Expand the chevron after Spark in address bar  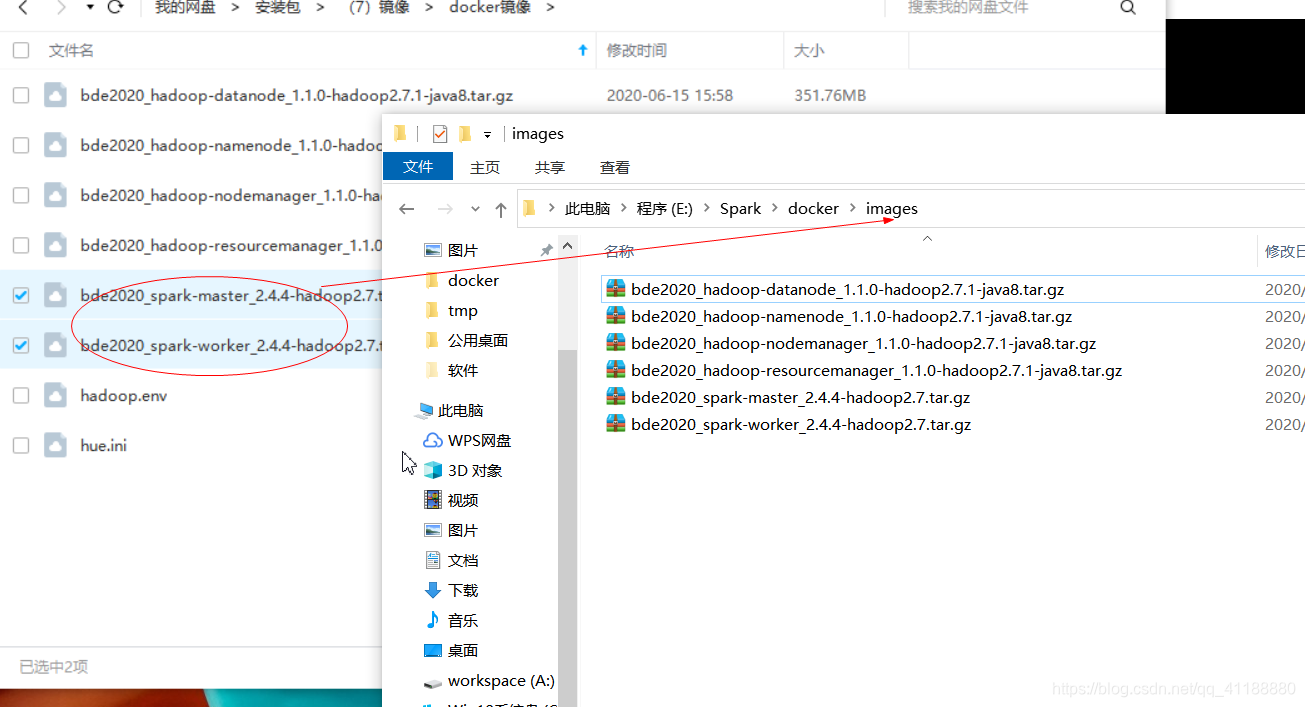pos(775,209)
